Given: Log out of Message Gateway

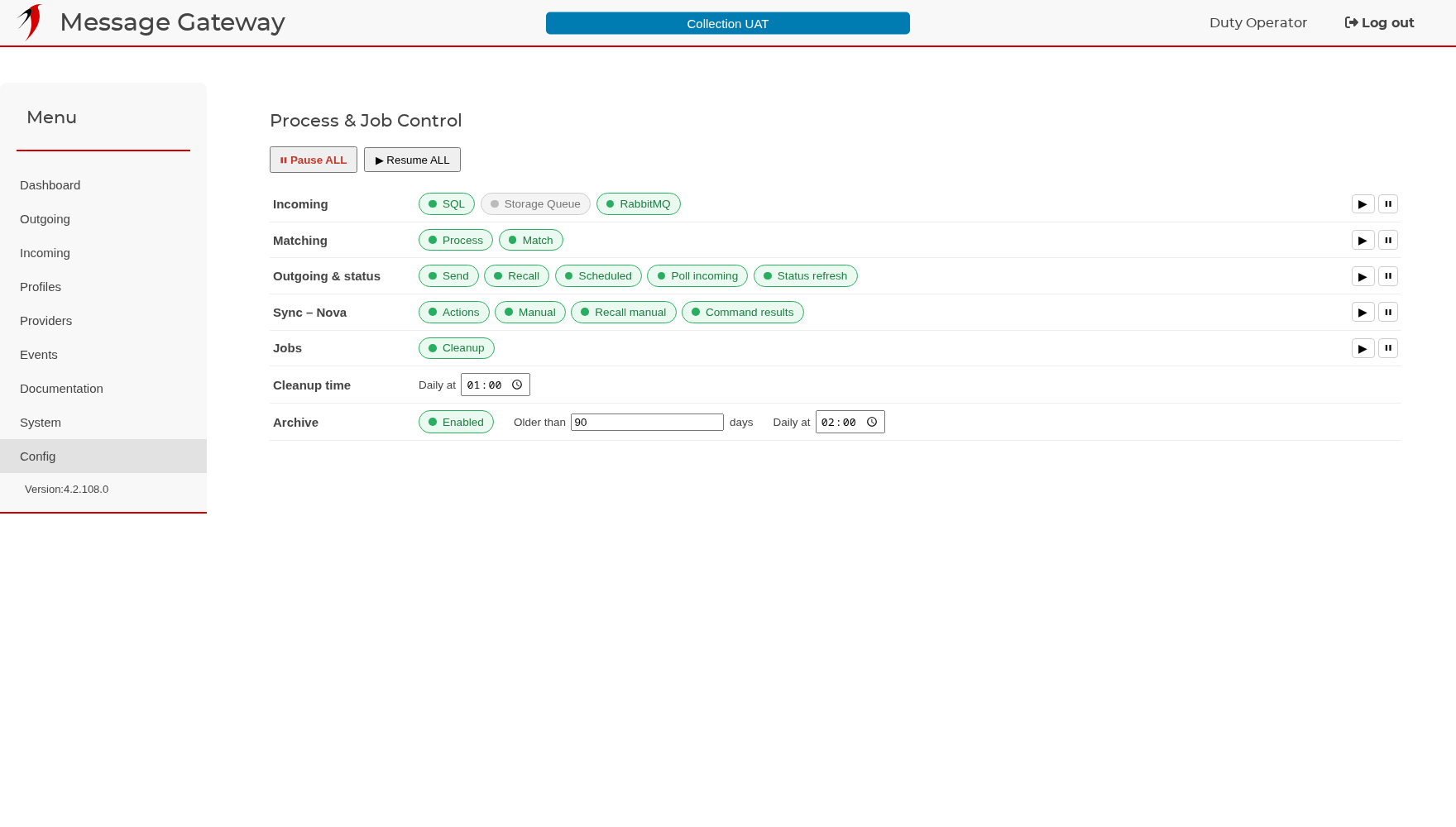Looking at the screenshot, I should point(1379,23).
